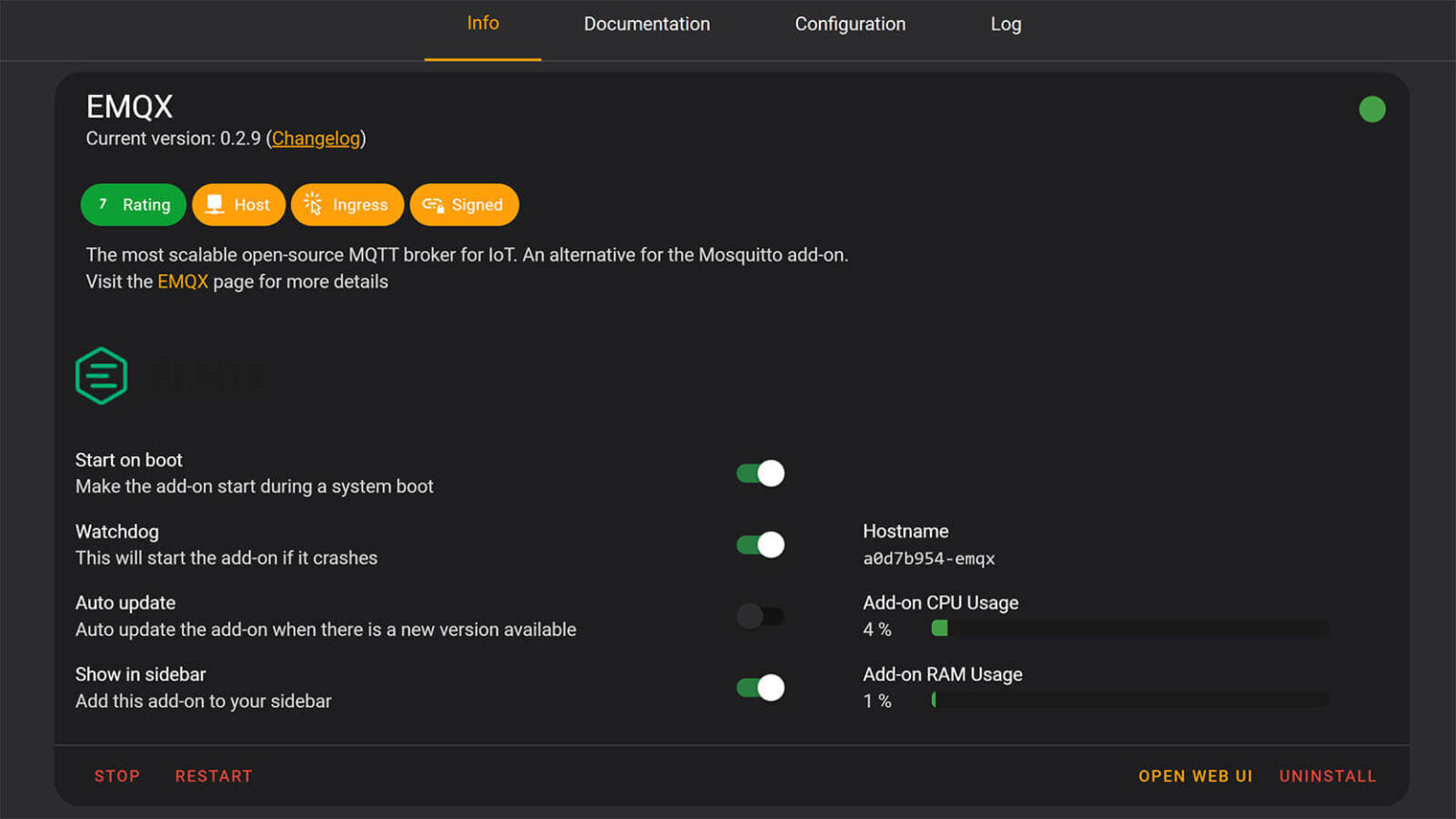The width and height of the screenshot is (1456, 819).
Task: View the Log tab
Action: click(1005, 24)
